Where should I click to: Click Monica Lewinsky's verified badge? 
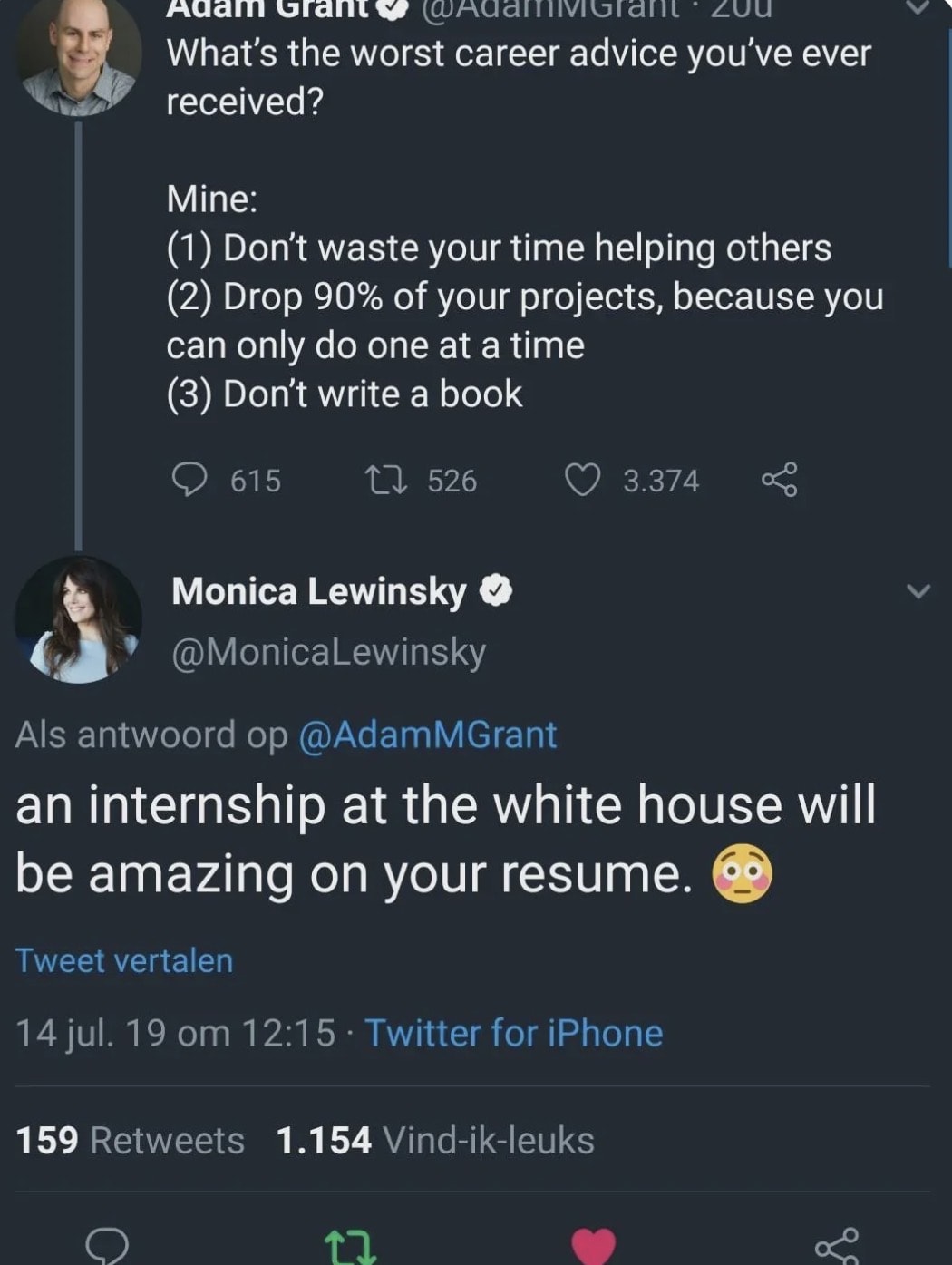pos(495,591)
